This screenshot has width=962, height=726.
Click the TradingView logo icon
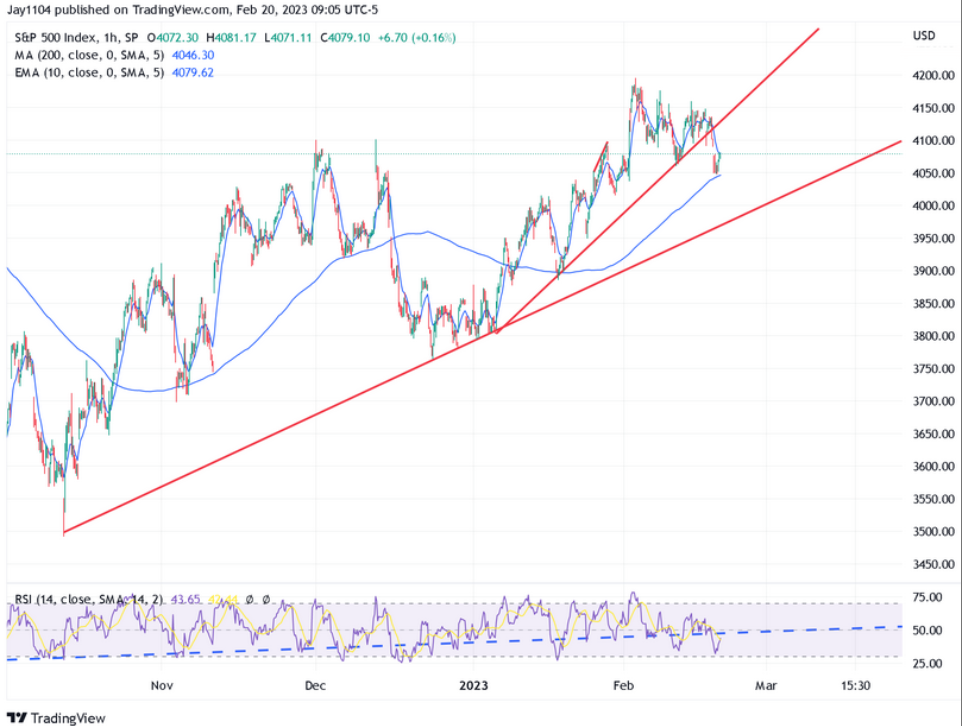(x=17, y=717)
